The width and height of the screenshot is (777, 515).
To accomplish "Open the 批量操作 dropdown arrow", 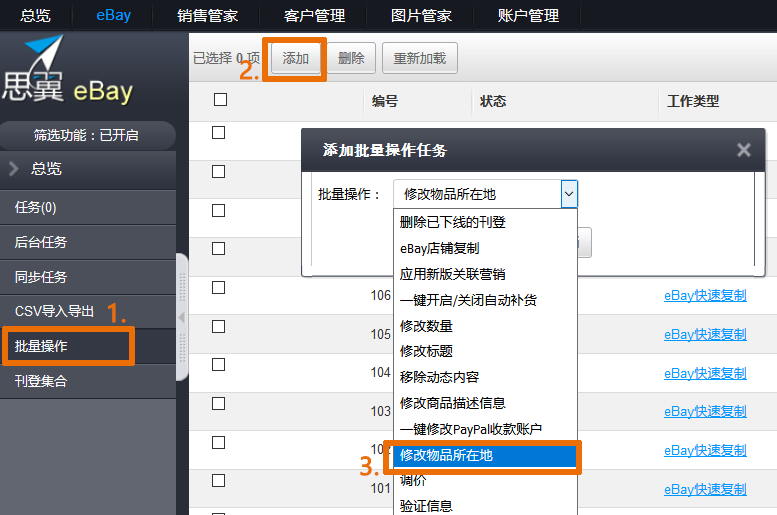I will pos(569,194).
